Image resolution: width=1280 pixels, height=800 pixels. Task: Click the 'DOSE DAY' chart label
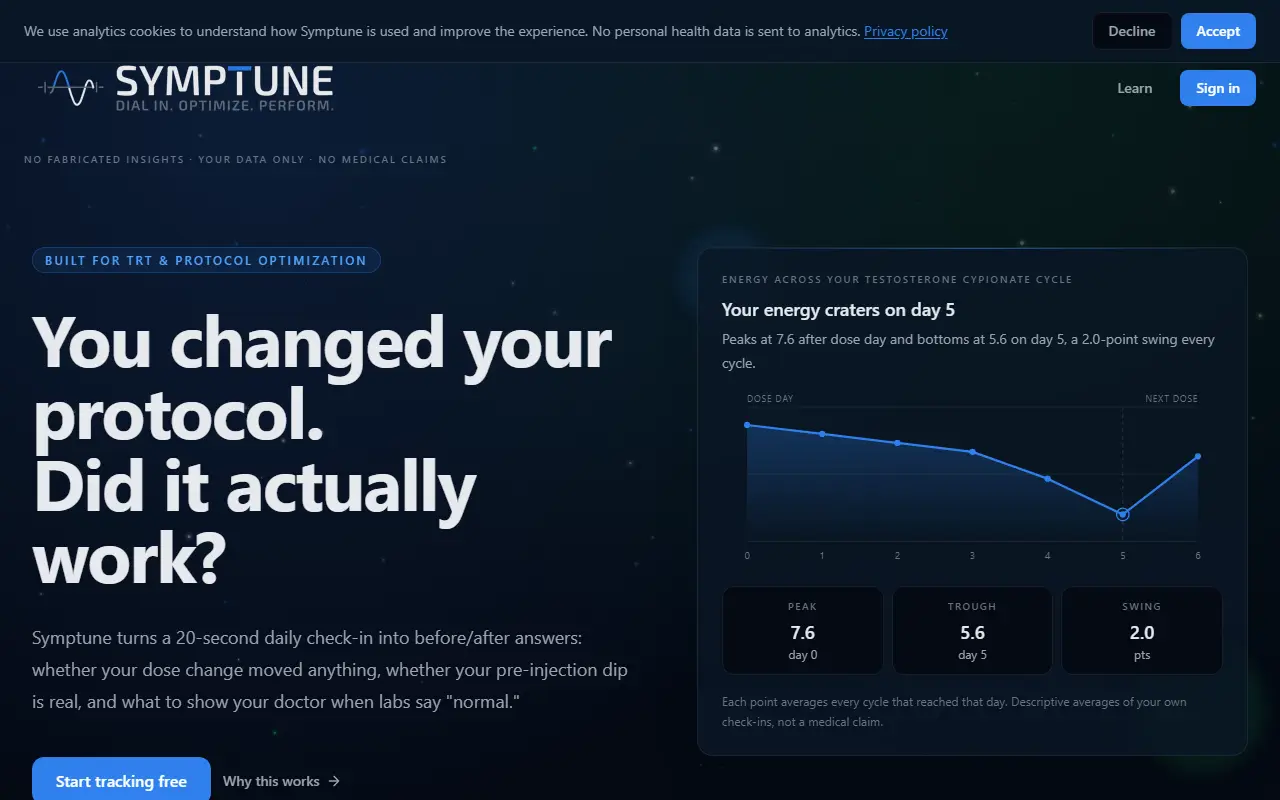(x=770, y=399)
